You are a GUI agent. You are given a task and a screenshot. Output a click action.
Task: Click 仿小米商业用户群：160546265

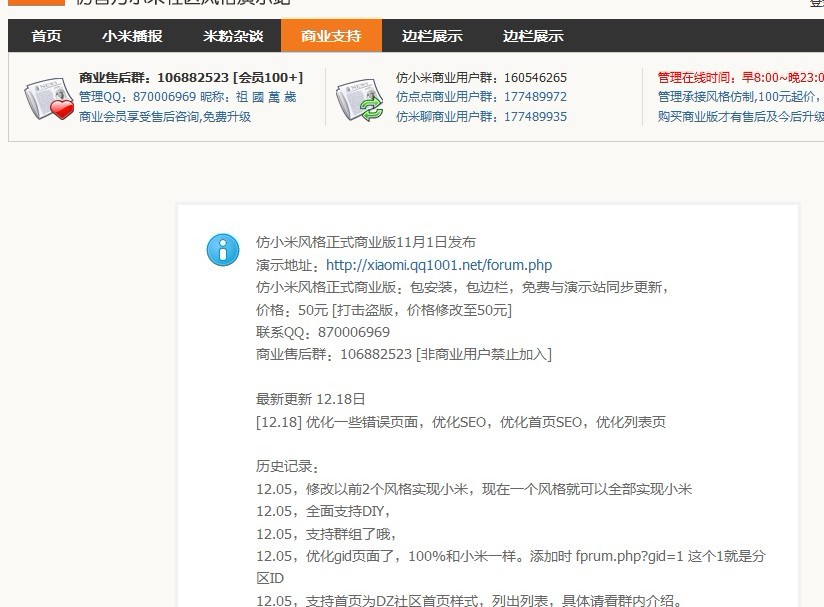click(481, 78)
